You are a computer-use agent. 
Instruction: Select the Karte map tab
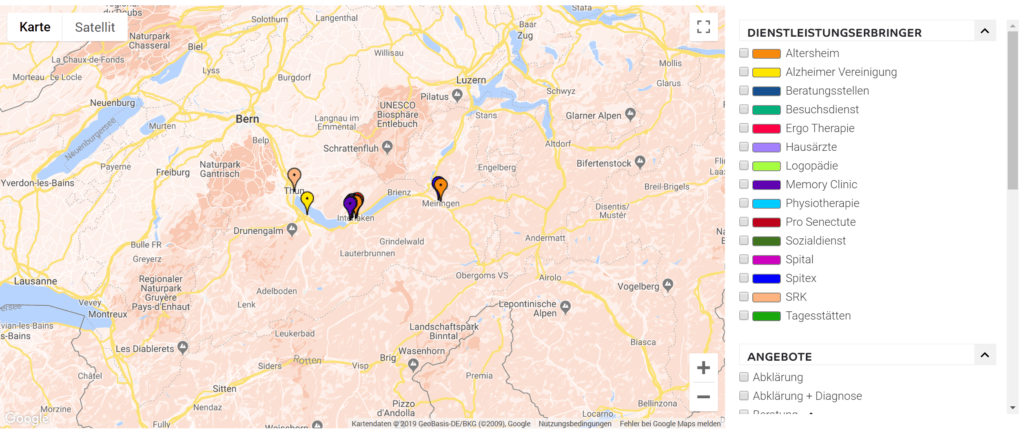point(35,27)
